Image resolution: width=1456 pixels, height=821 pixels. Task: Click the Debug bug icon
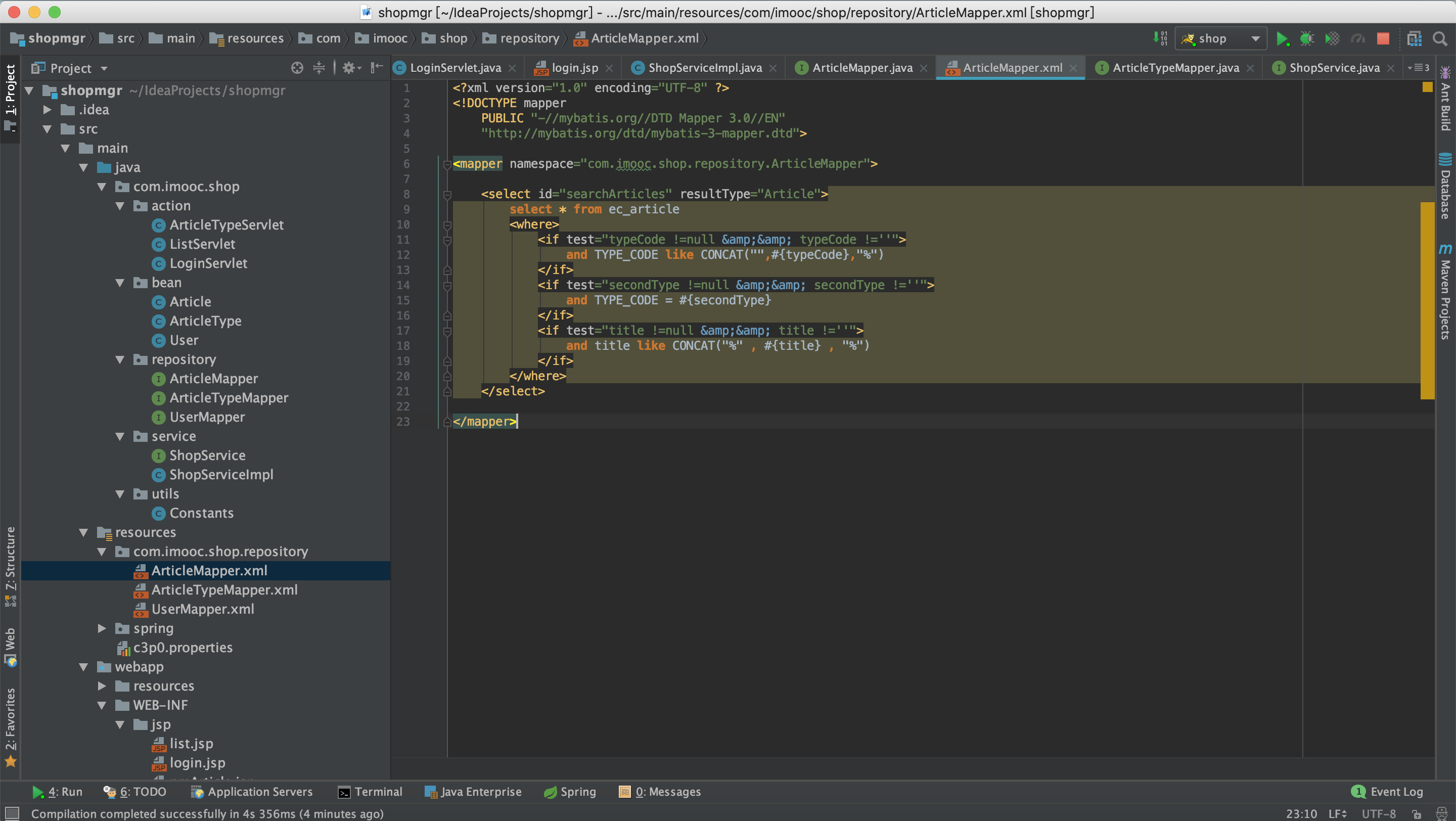pyautogui.click(x=1307, y=38)
